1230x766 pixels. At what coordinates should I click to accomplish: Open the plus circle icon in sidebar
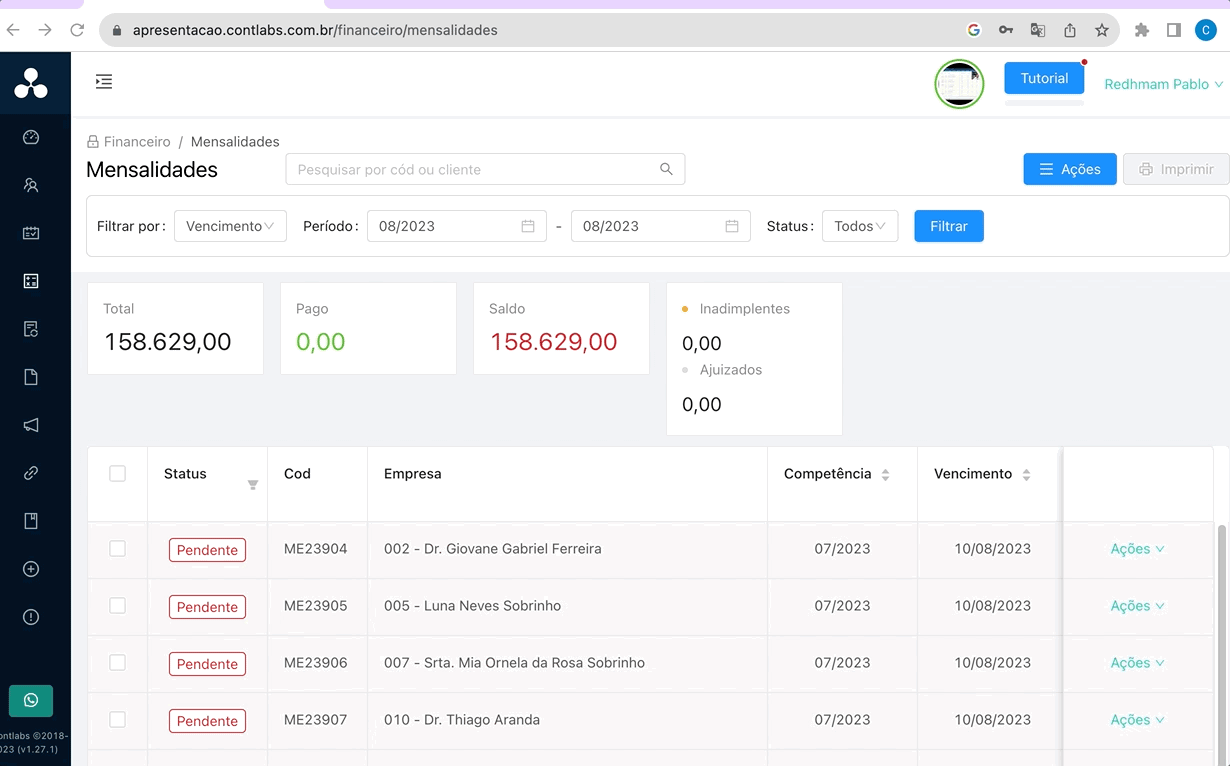click(x=31, y=569)
